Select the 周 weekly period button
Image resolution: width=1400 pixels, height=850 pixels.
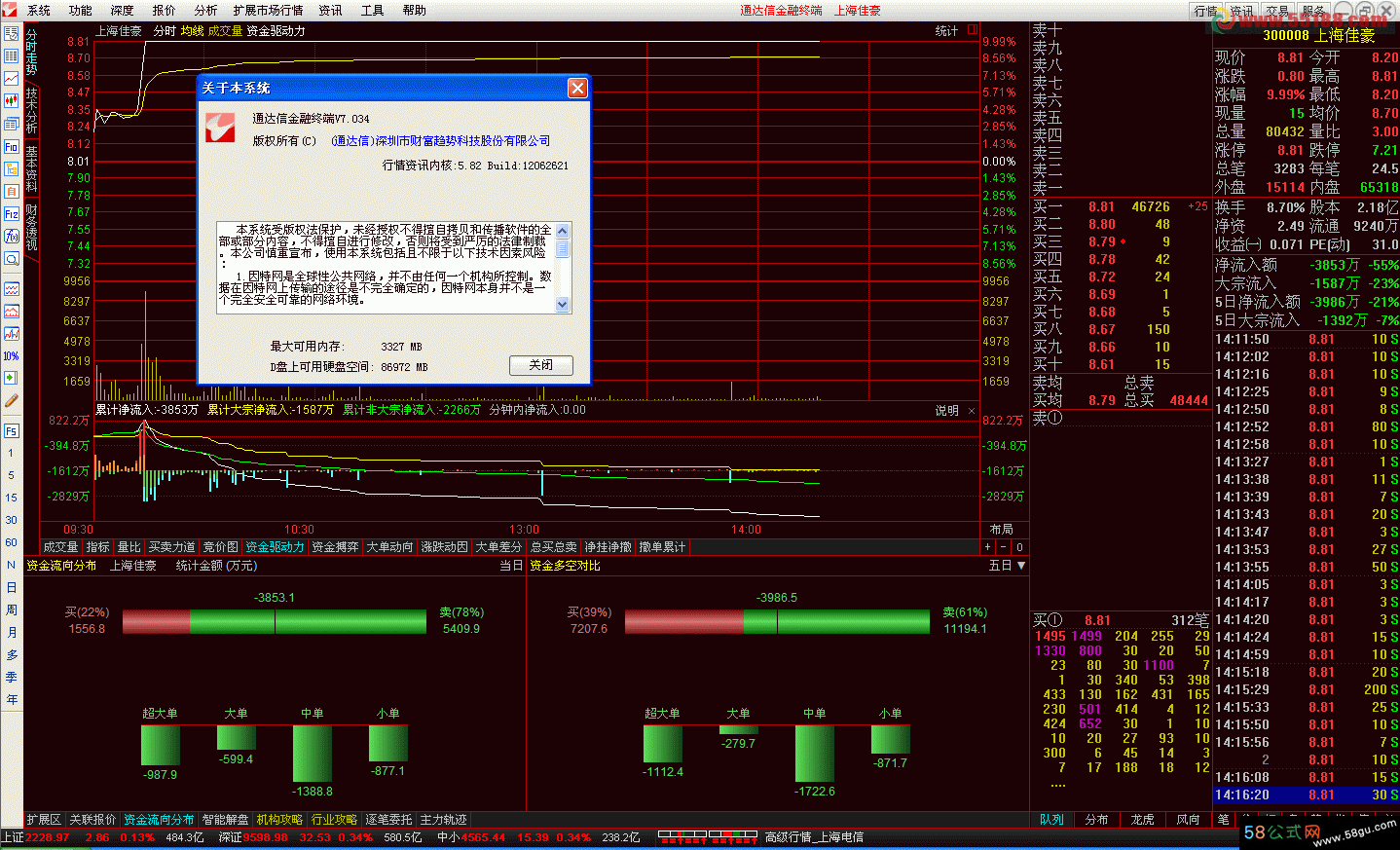[12, 610]
